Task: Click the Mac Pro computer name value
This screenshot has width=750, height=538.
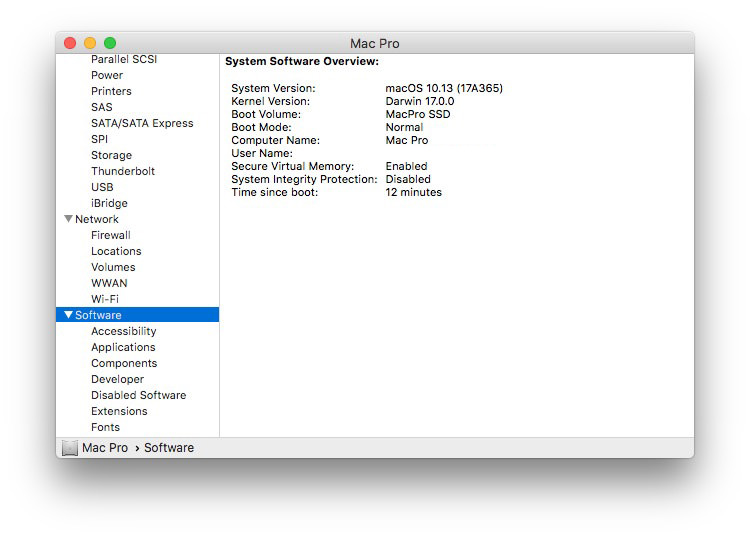Action: pos(407,140)
